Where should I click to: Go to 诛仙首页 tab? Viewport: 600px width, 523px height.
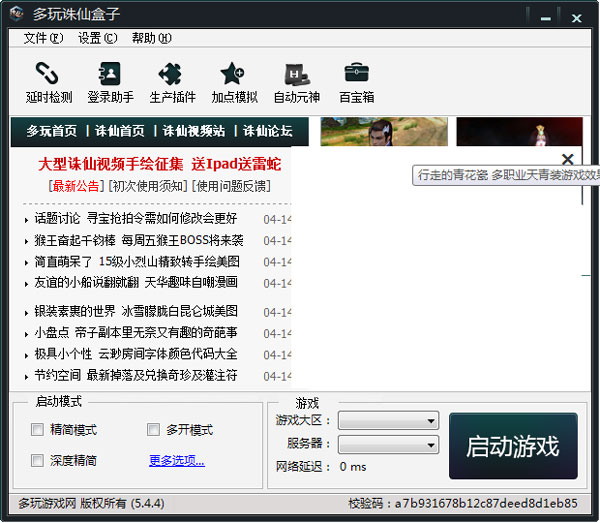click(x=120, y=131)
